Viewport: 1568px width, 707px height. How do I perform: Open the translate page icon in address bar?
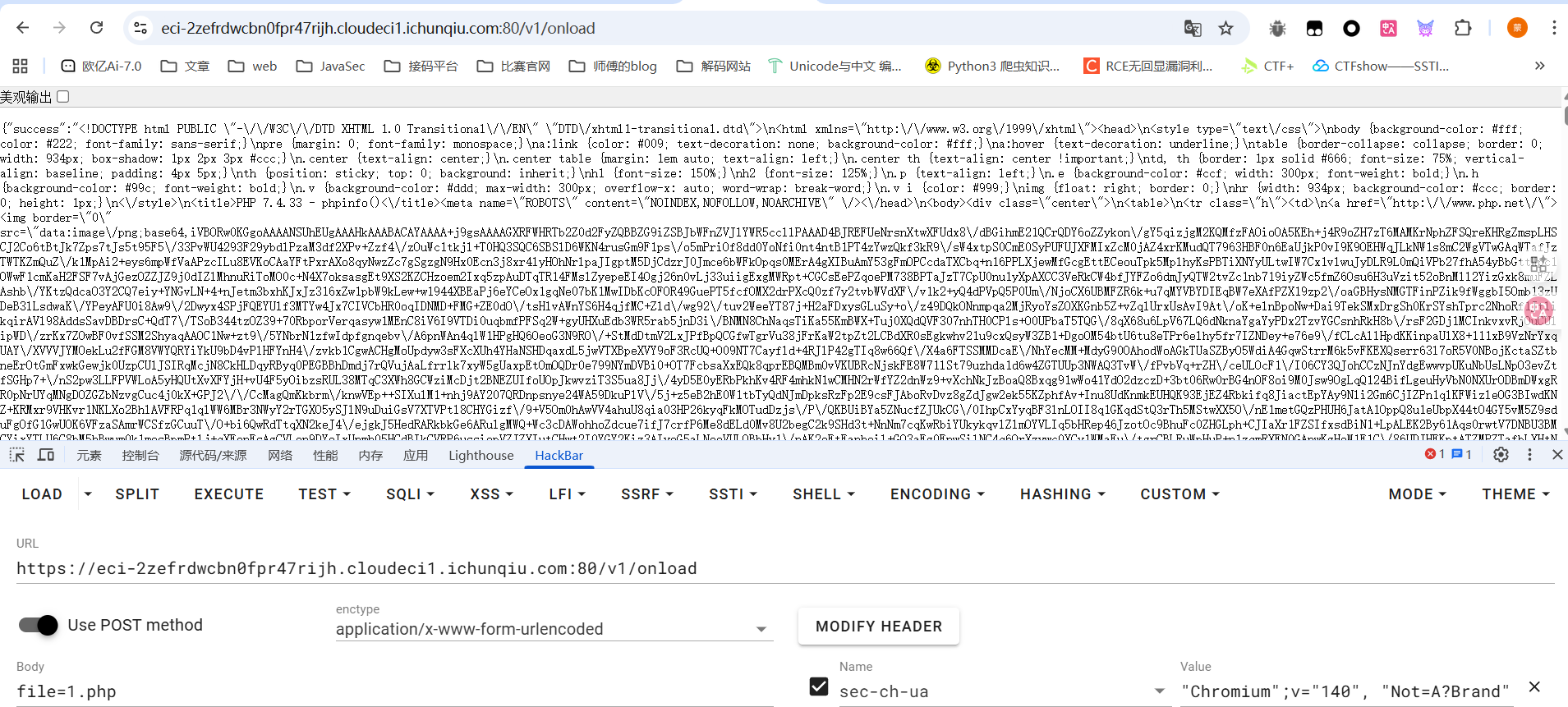click(x=1193, y=29)
